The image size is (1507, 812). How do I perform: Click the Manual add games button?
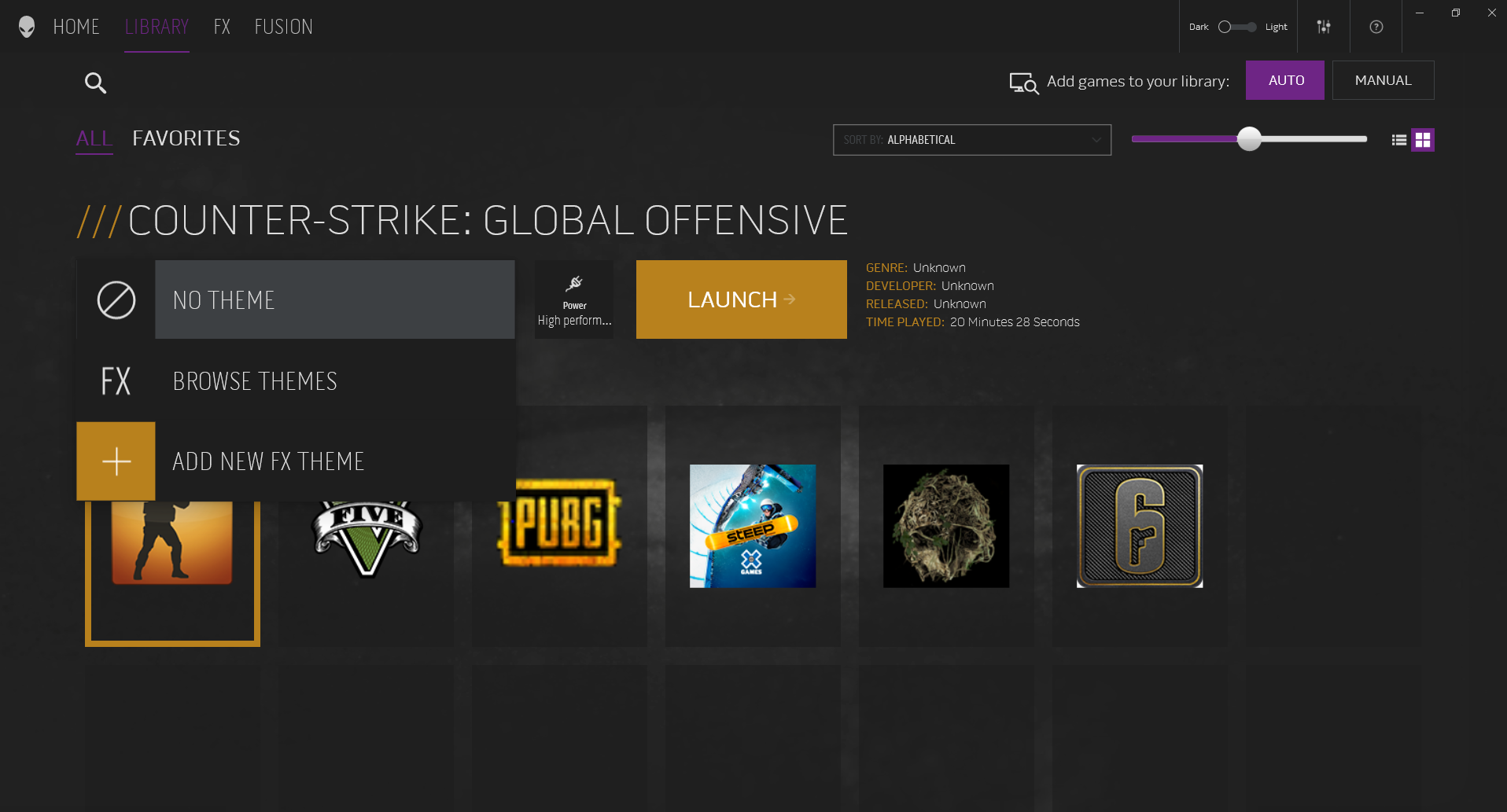(1383, 80)
